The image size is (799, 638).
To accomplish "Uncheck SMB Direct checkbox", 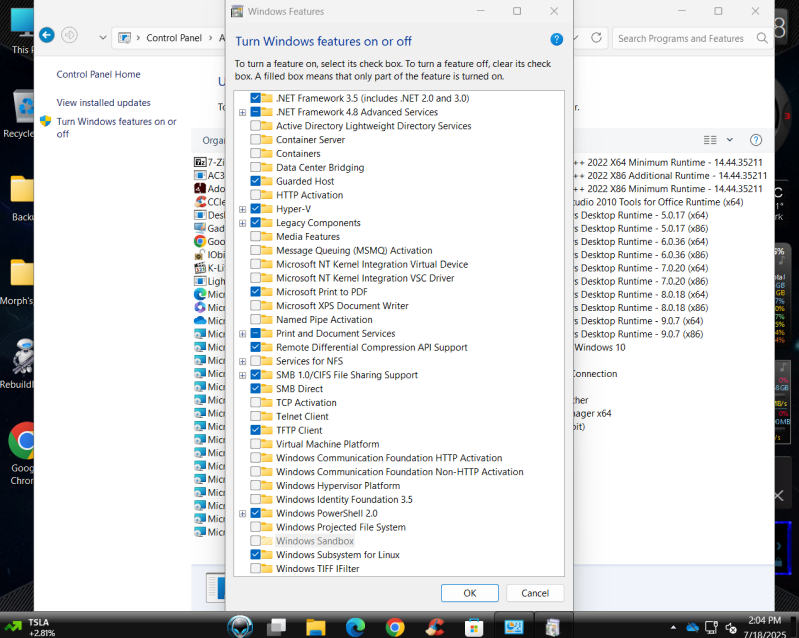I will pos(255,388).
